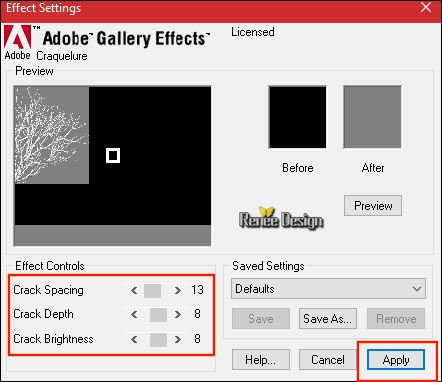Image resolution: width=442 pixels, height=382 pixels.
Task: Expand the Defaults saved settings dropdown
Action: [328, 289]
